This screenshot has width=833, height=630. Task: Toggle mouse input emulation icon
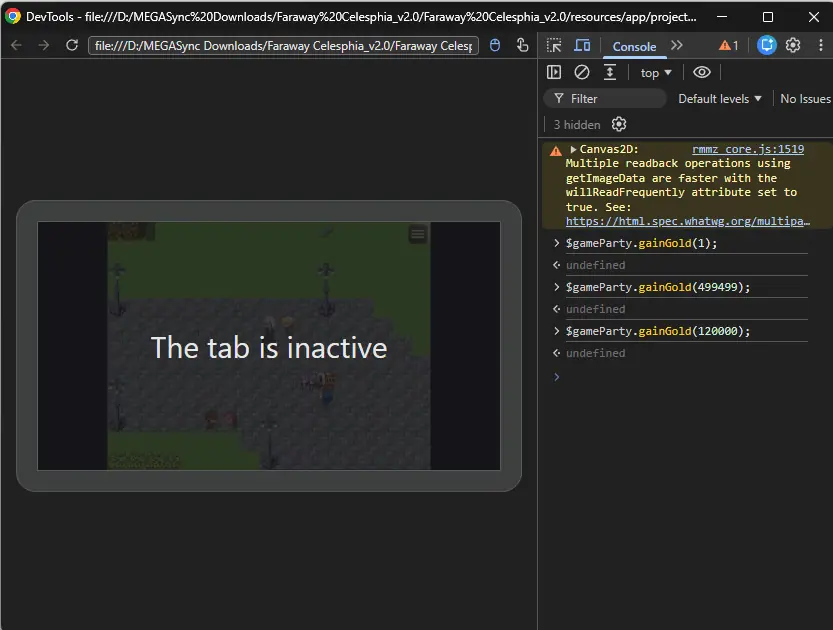tap(495, 46)
